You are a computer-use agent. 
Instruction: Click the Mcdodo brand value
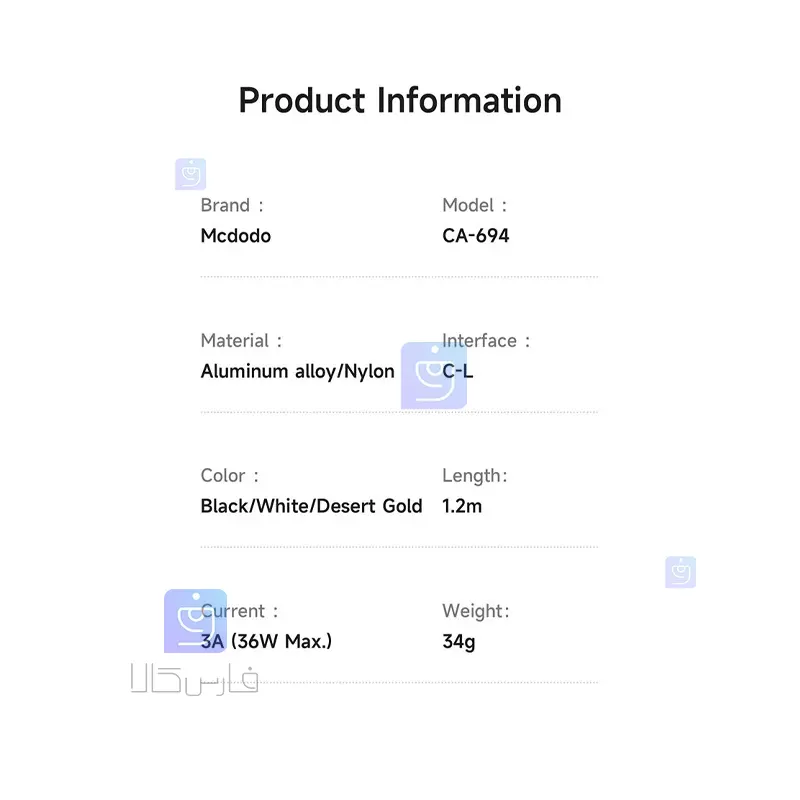[235, 236]
